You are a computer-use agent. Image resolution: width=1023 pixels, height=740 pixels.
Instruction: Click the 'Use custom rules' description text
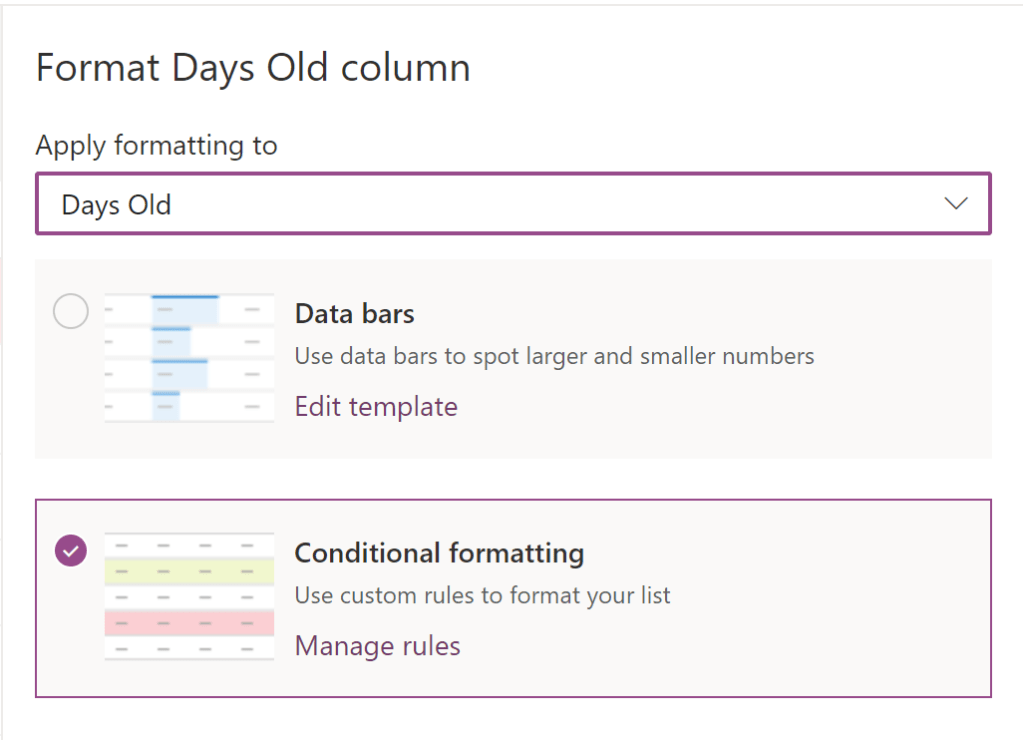[482, 596]
